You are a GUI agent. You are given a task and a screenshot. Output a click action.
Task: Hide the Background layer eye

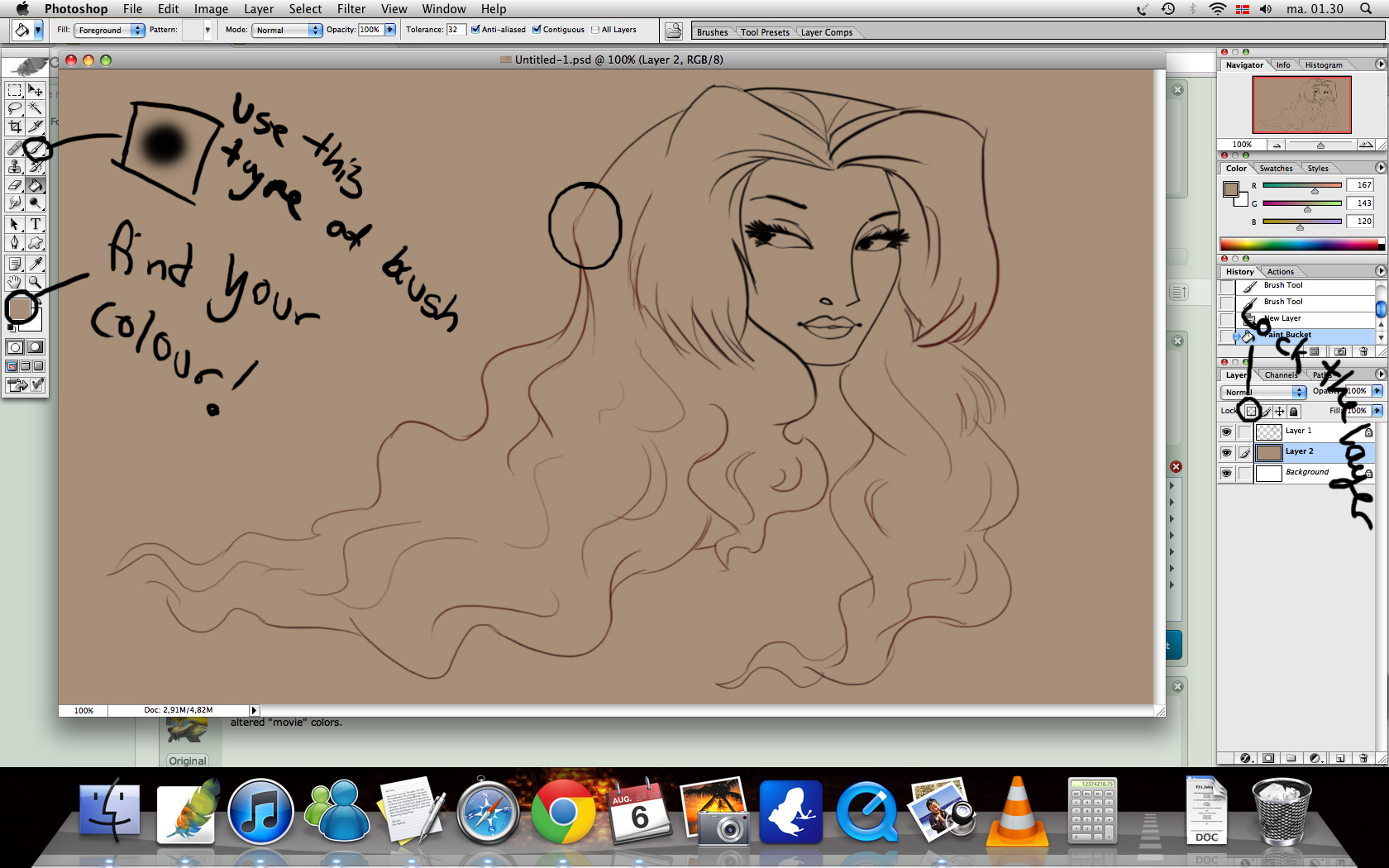coord(1226,473)
